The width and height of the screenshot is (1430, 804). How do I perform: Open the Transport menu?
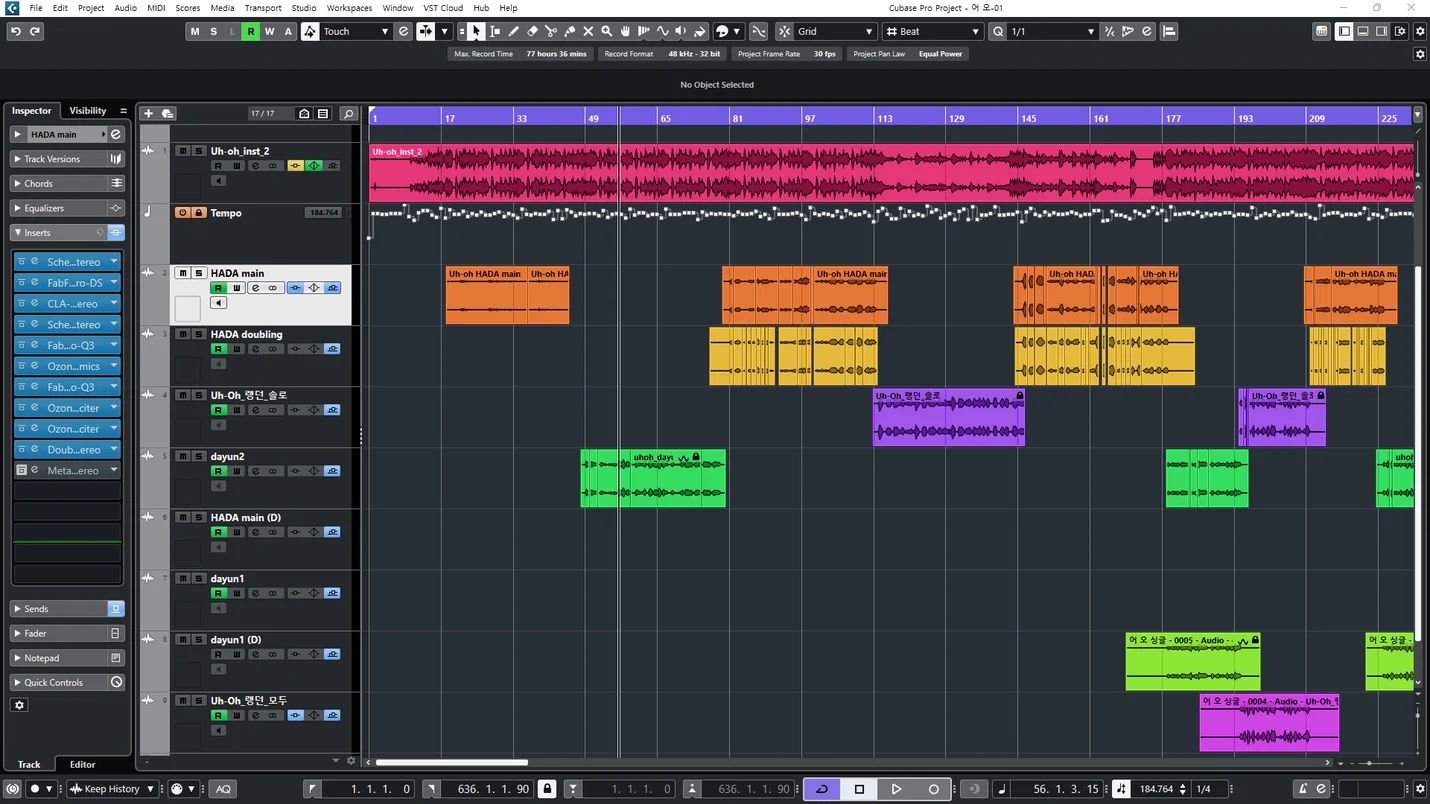click(x=263, y=8)
